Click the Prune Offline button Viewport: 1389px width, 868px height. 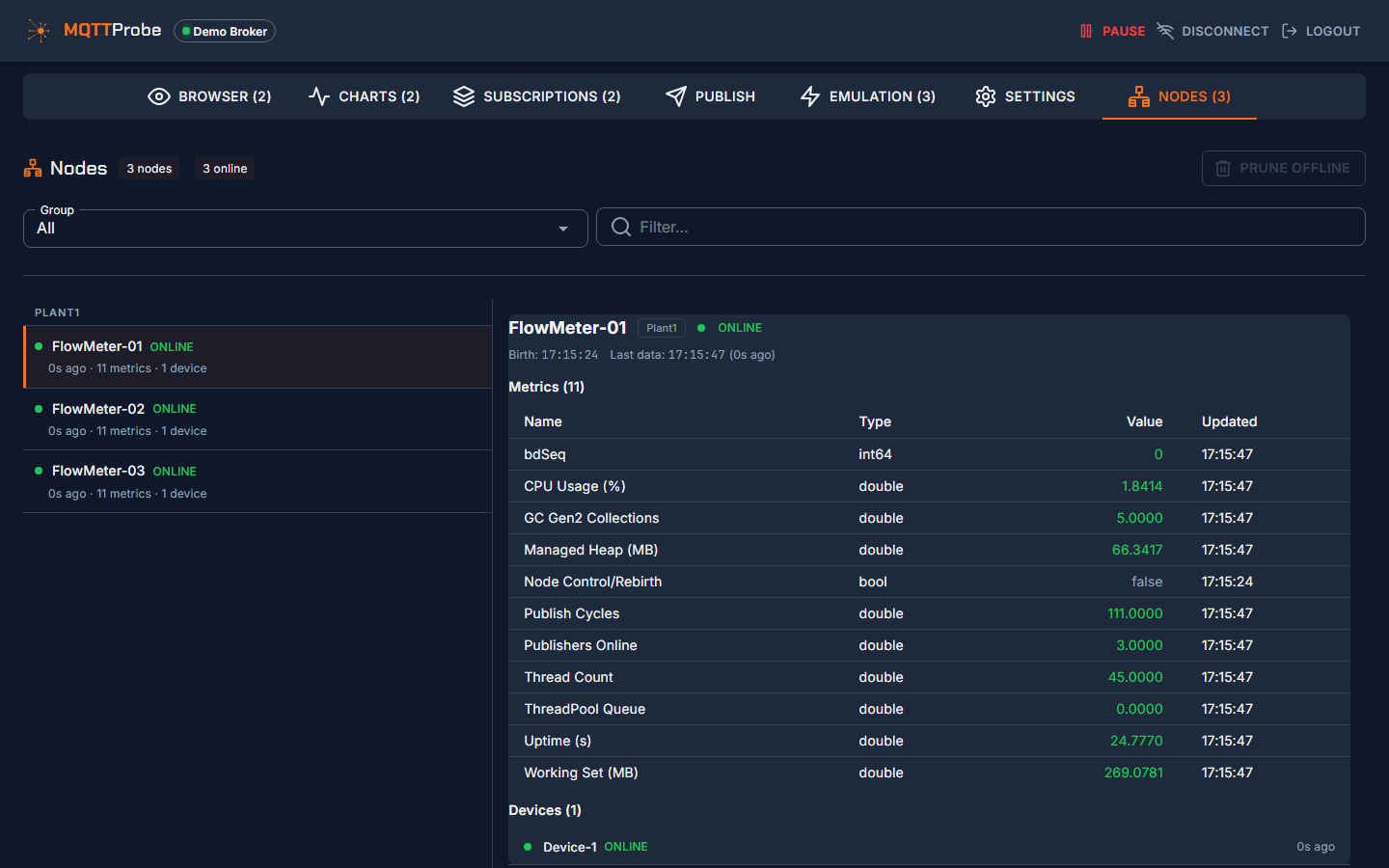[1283, 168]
